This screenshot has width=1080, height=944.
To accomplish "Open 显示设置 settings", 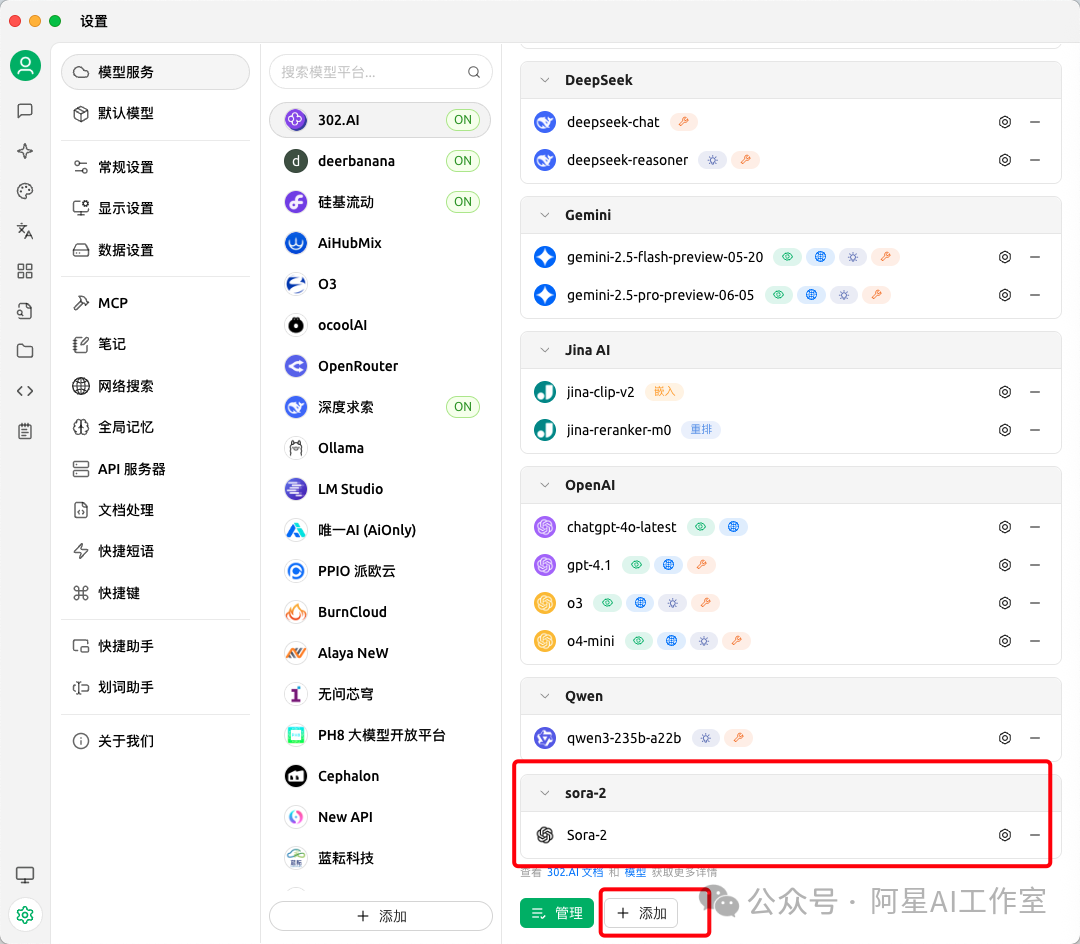I will point(156,208).
